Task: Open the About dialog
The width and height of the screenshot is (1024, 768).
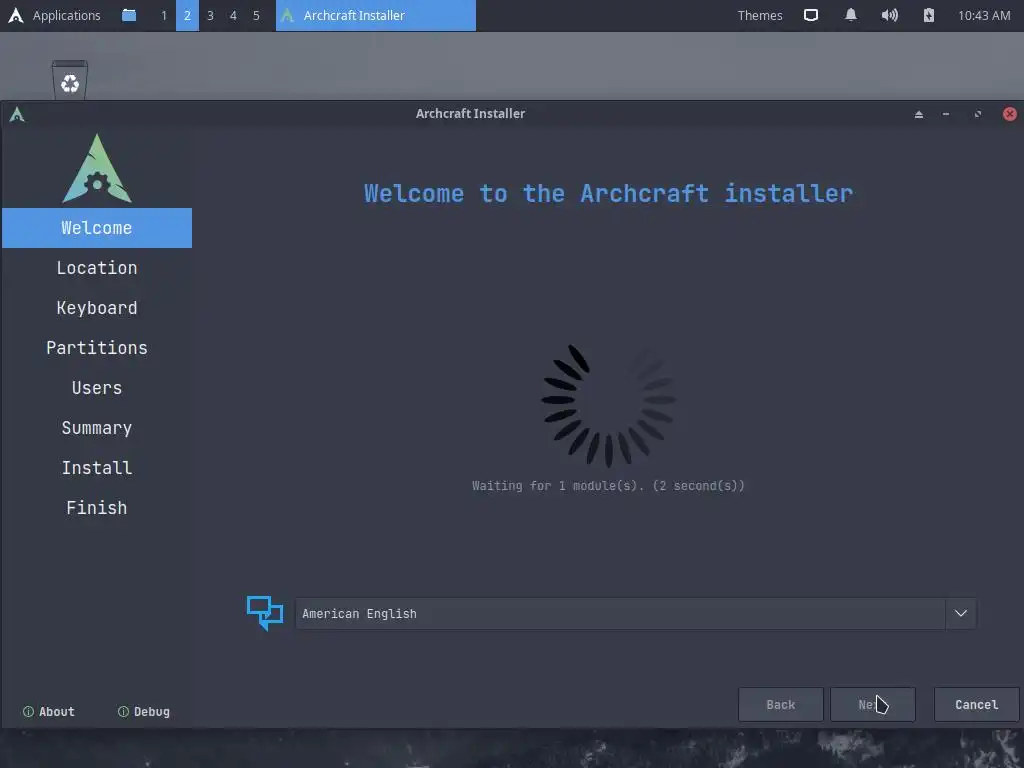Action: tap(49, 712)
